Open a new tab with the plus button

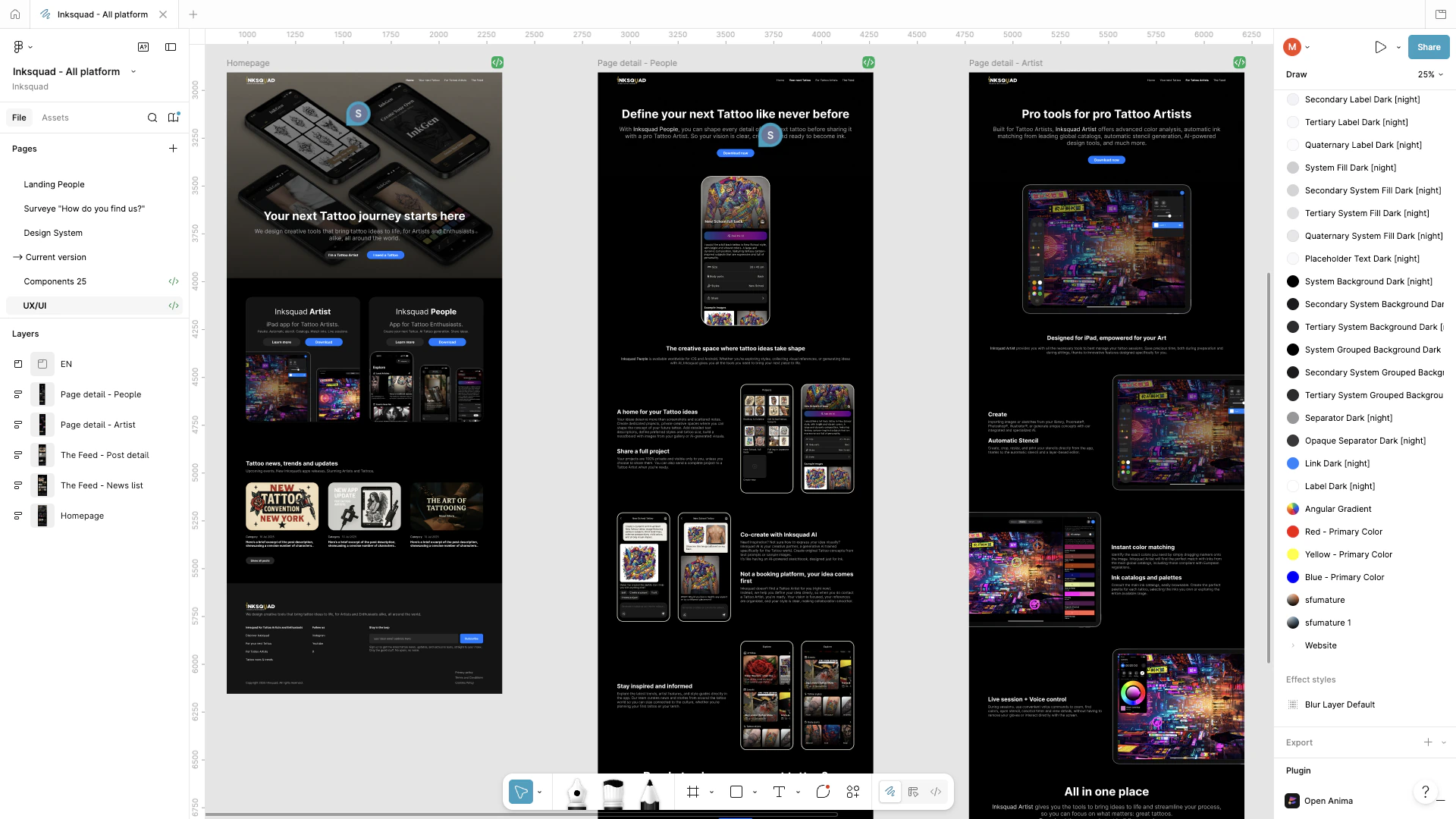[193, 14]
